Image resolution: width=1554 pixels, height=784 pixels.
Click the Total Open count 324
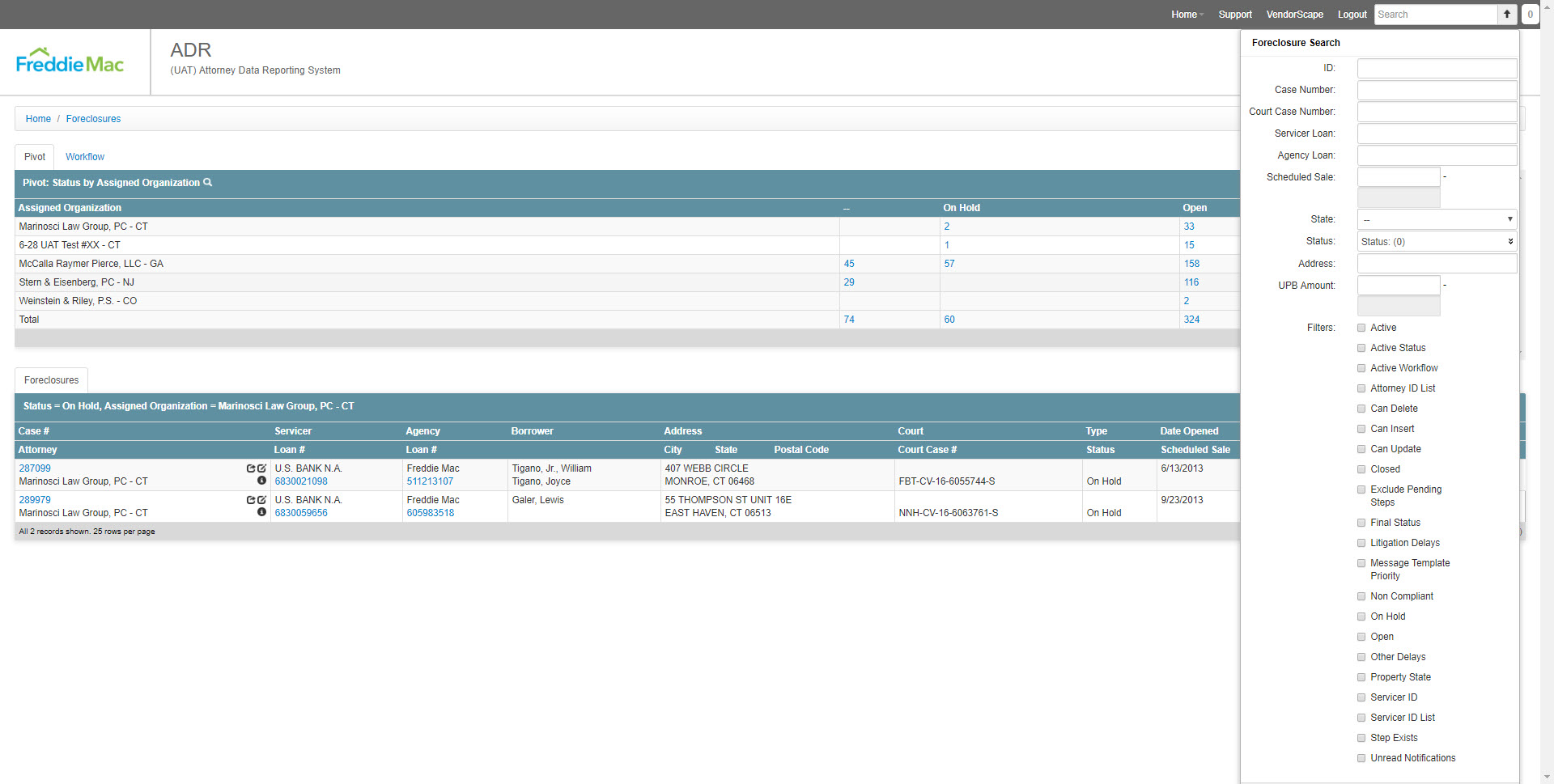tap(1191, 320)
